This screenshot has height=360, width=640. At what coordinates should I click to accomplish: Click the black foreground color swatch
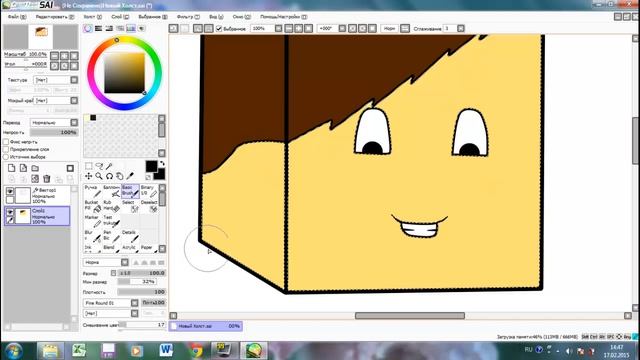point(151,166)
